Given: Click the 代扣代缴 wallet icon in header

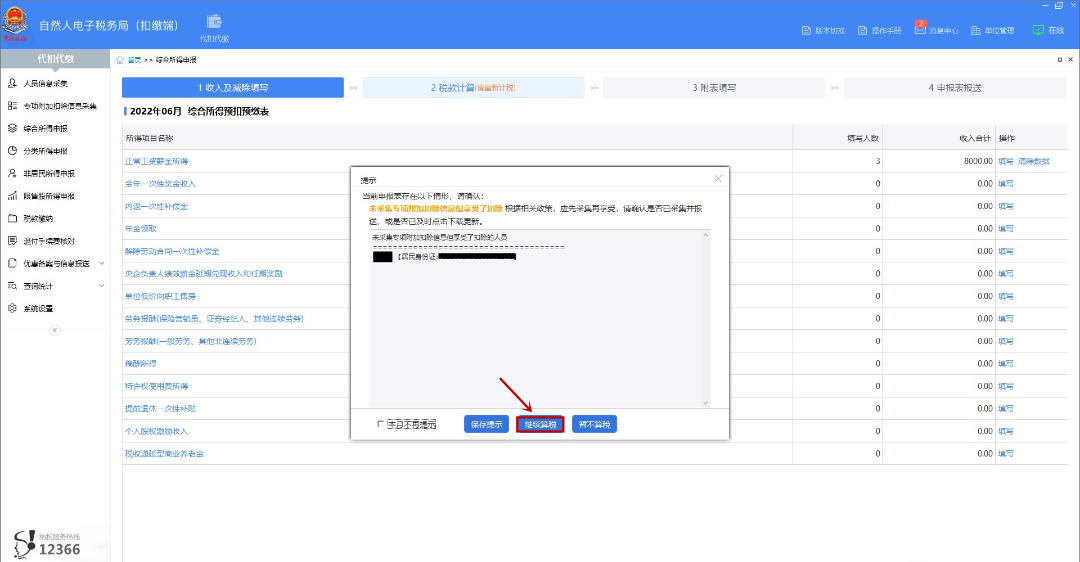Looking at the screenshot, I should pos(214,22).
